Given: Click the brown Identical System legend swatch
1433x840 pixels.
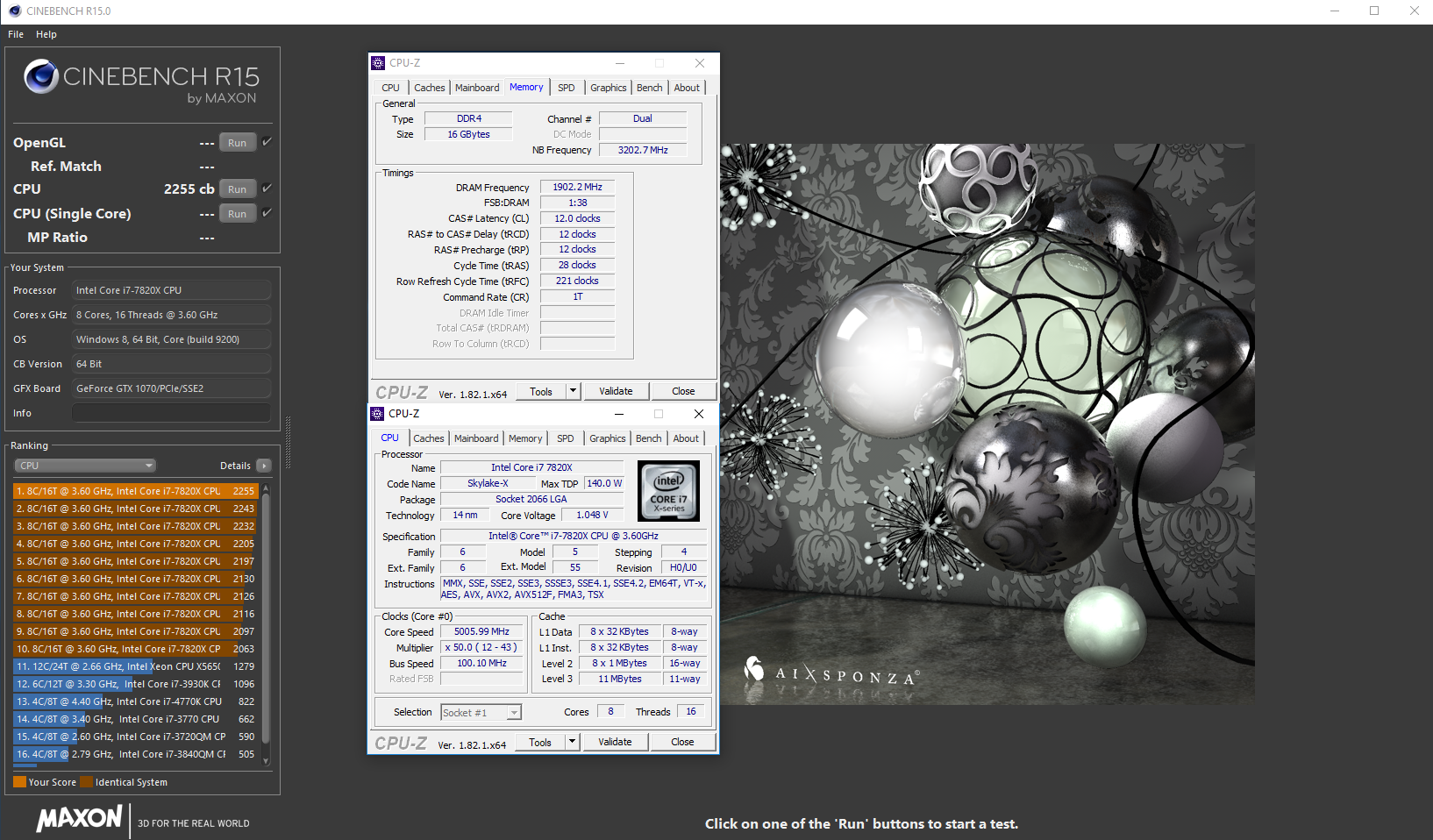Looking at the screenshot, I should coord(86,782).
